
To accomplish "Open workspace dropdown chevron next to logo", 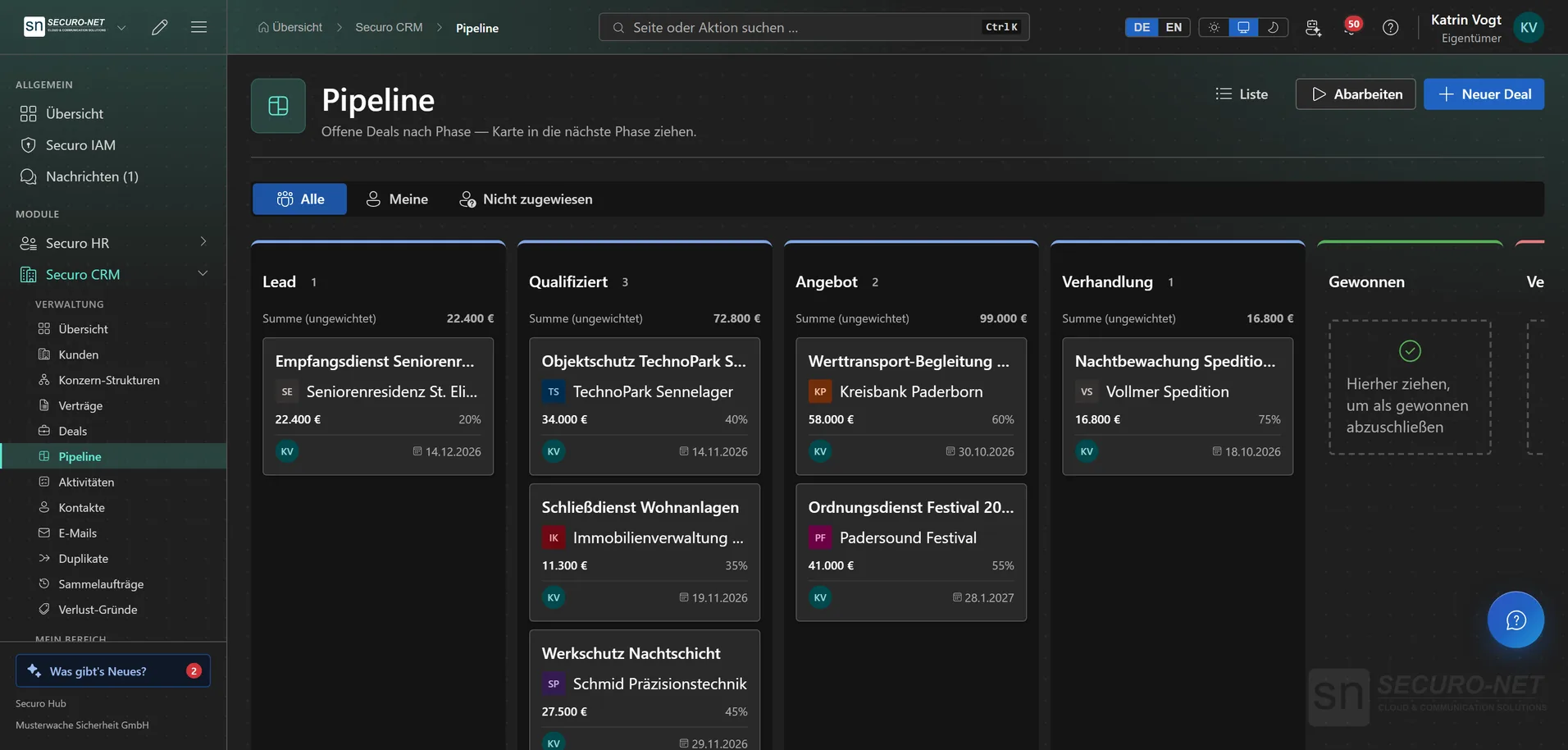I will point(121,27).
